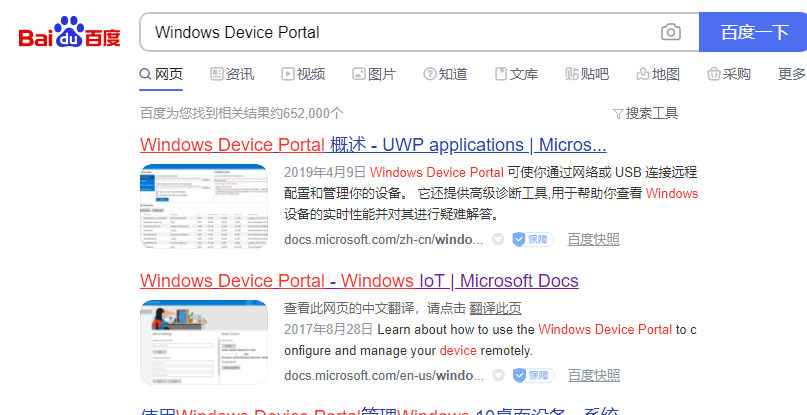This screenshot has width=807, height=415.
Task: Click the 百度为您找到相关结果约652,000个 text
Action: 241,113
